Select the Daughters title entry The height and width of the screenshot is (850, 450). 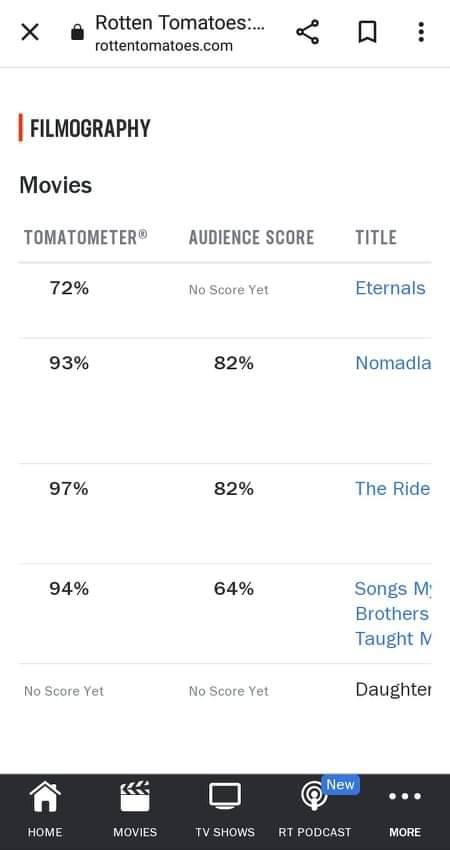pyautogui.click(x=393, y=690)
